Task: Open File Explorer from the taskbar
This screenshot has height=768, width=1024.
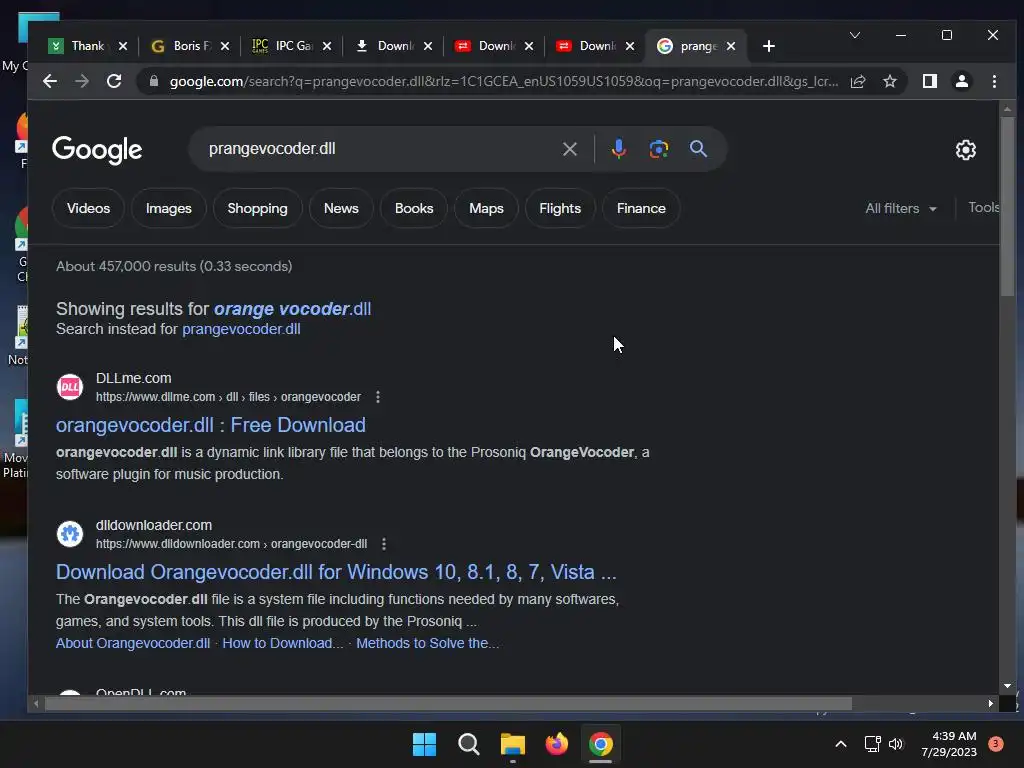Action: (x=513, y=744)
